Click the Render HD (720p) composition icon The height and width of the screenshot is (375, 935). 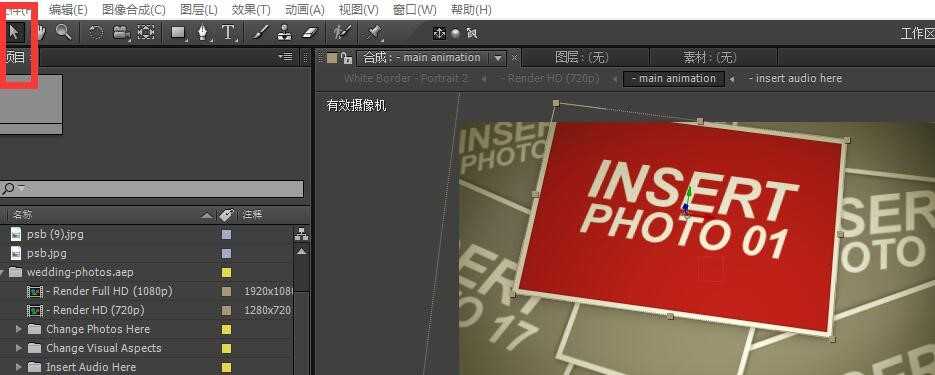35,311
